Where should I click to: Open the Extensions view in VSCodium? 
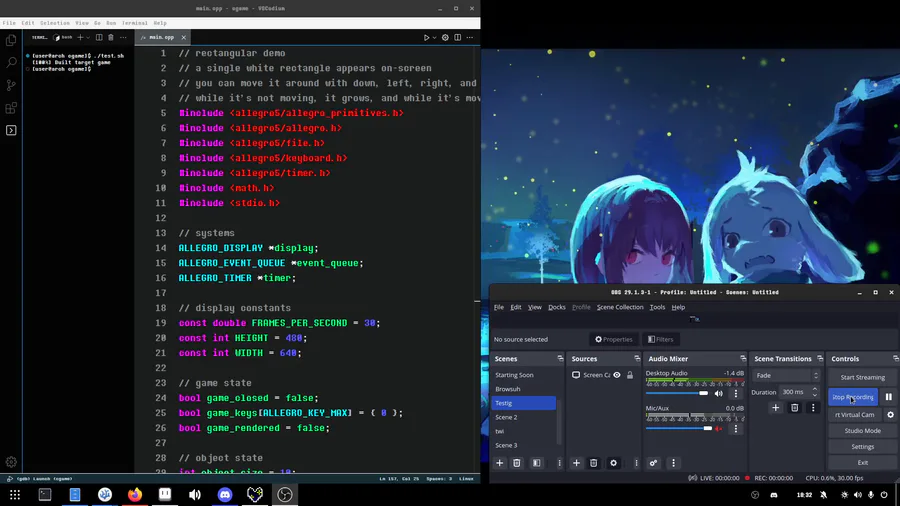(x=11, y=108)
